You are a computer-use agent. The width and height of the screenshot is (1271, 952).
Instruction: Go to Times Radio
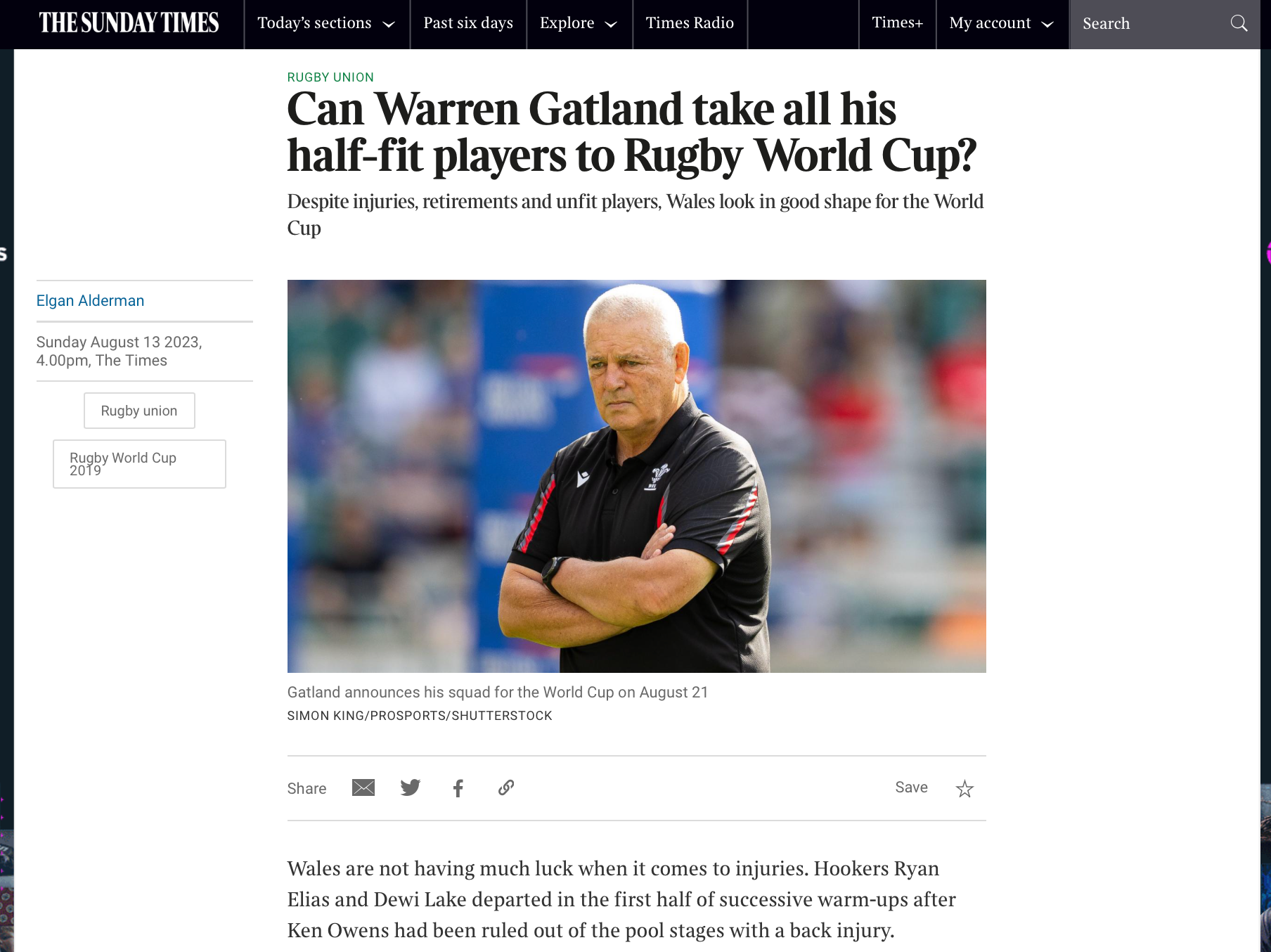tap(690, 23)
